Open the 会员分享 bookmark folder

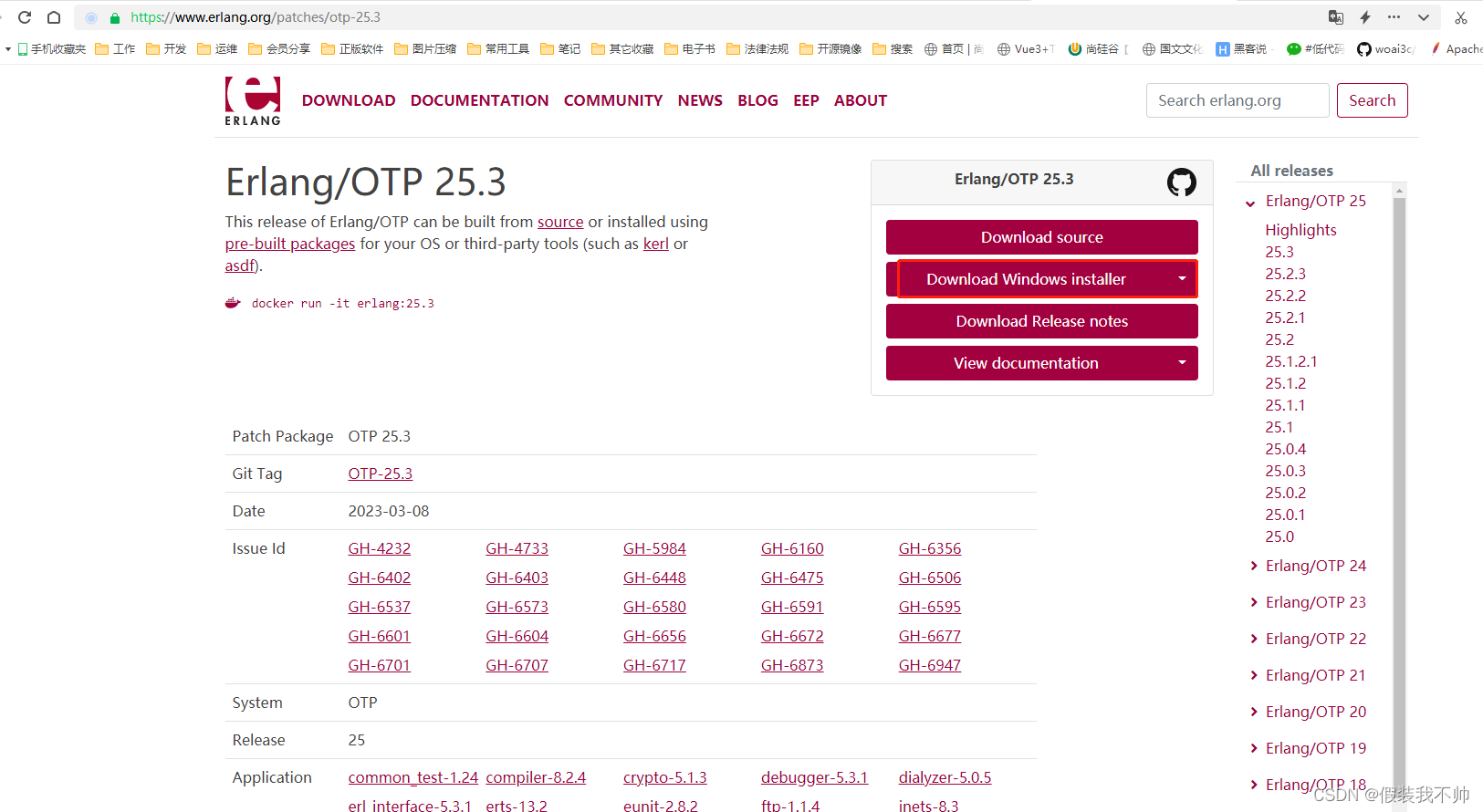(x=279, y=49)
